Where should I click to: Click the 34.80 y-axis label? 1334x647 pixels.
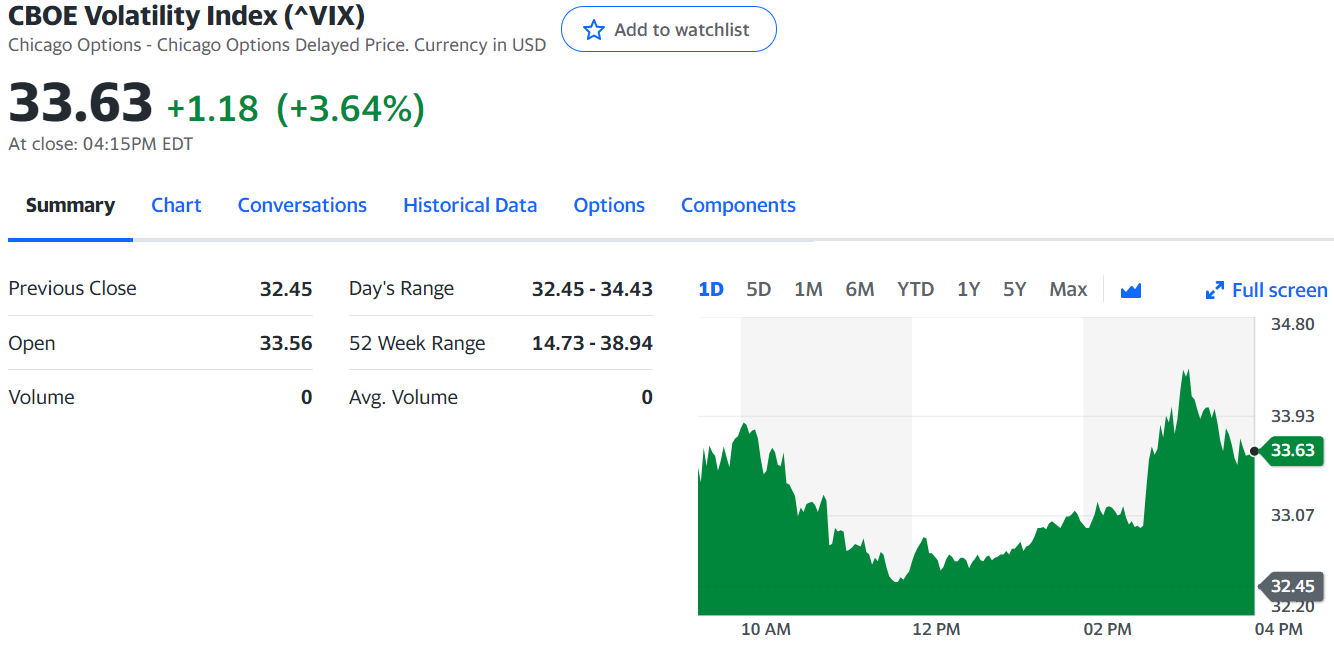click(x=1293, y=324)
